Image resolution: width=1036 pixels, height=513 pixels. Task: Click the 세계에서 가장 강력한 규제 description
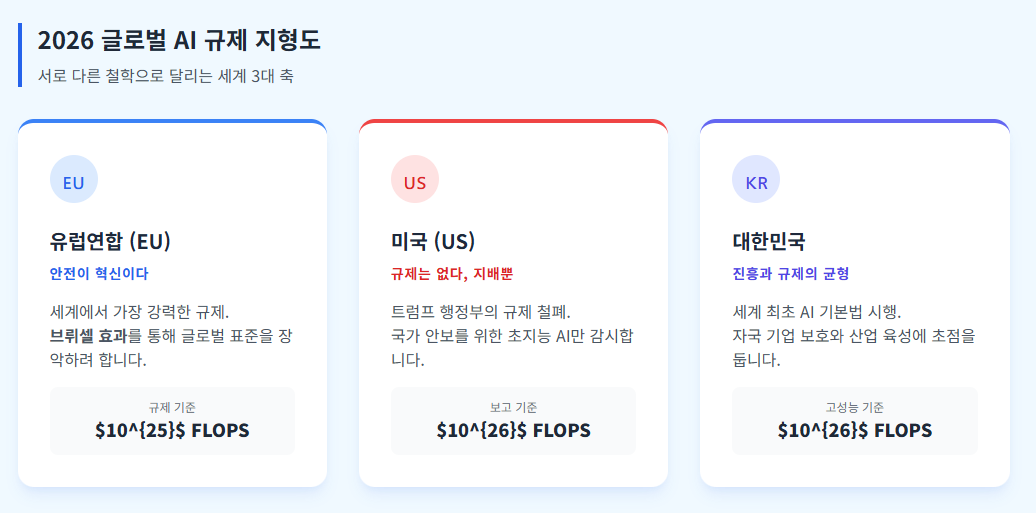(172, 336)
